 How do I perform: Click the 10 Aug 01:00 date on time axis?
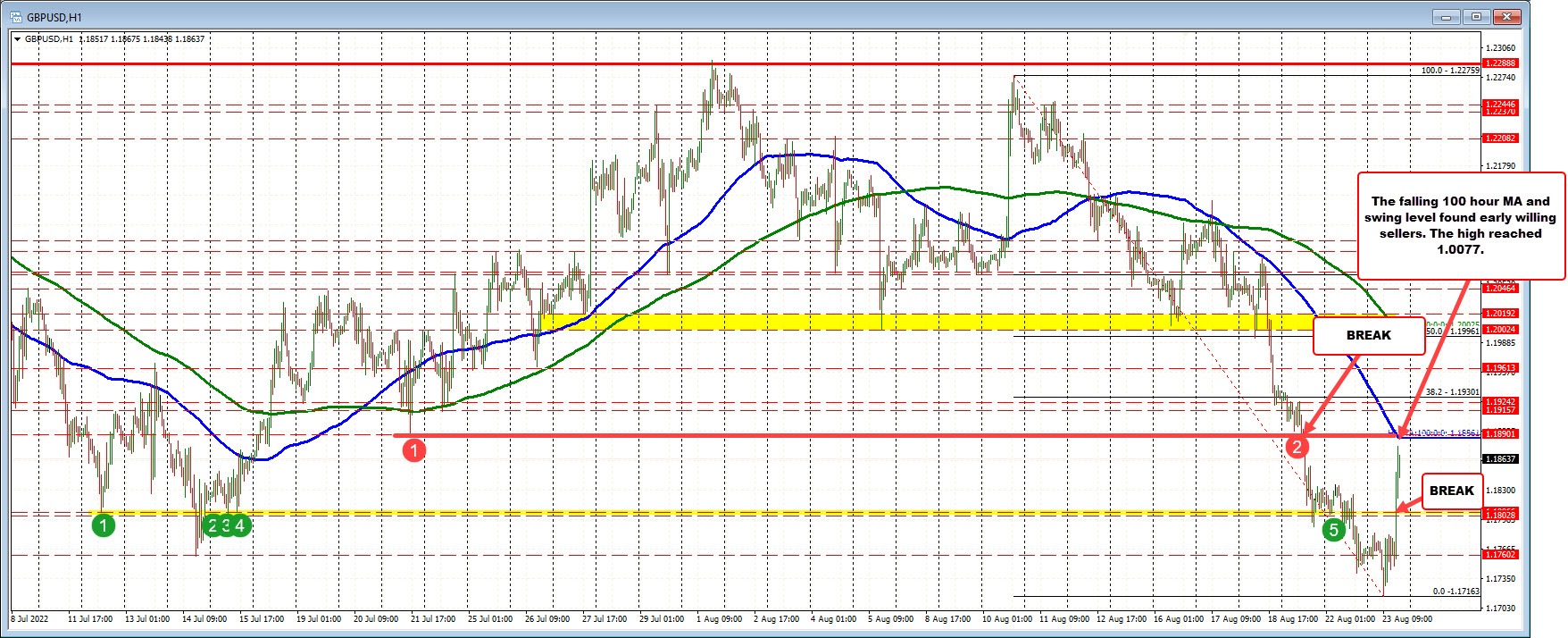1006,618
